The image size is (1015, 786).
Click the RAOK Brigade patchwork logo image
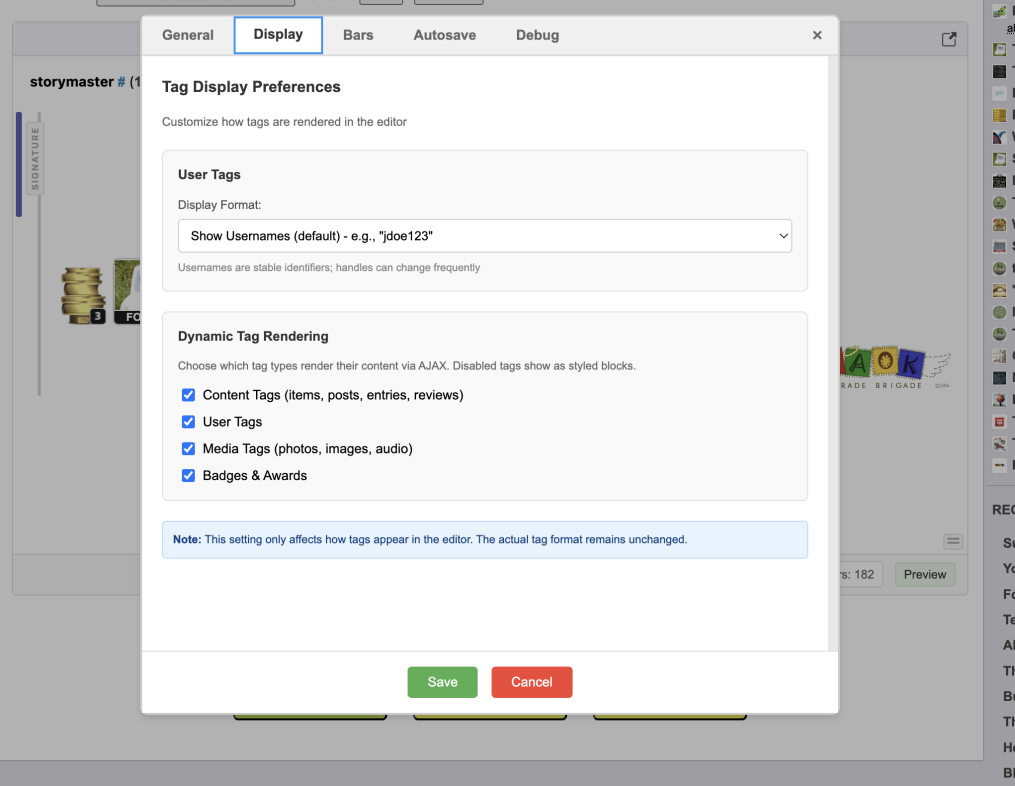[893, 367]
